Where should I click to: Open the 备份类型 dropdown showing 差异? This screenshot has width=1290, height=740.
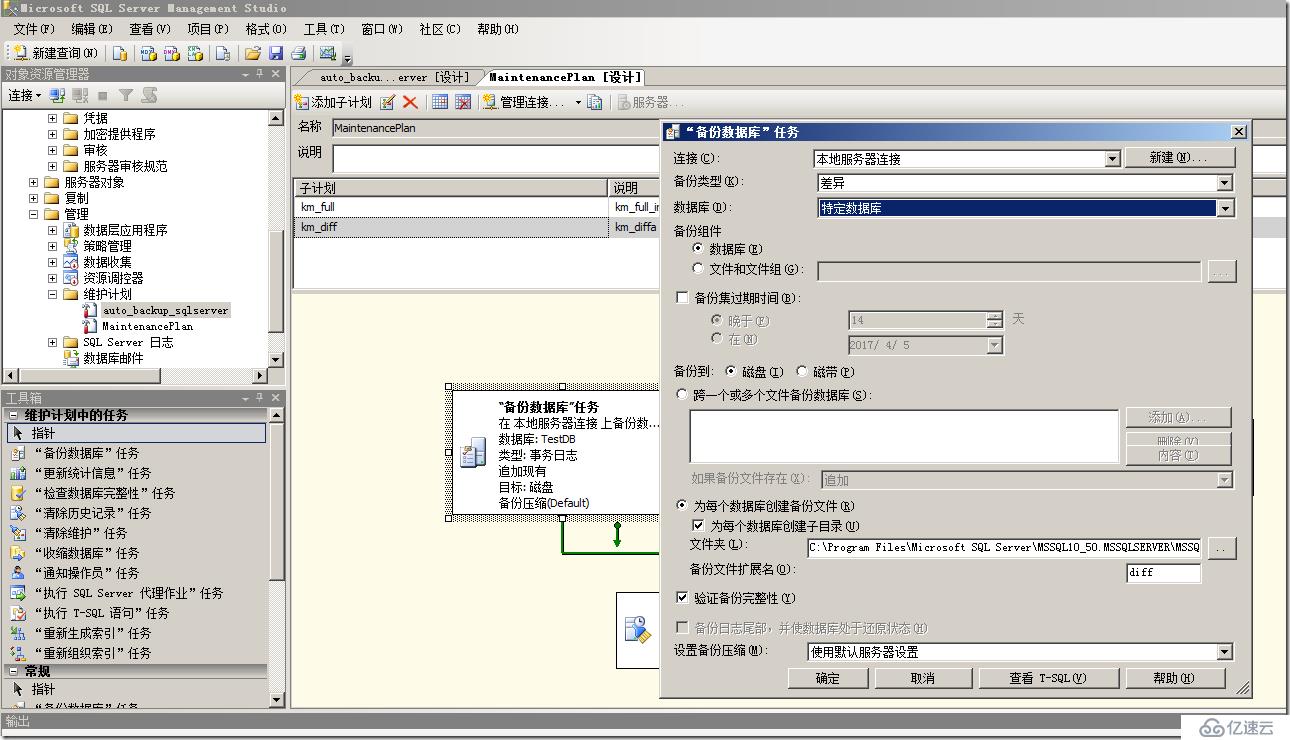click(x=1224, y=183)
